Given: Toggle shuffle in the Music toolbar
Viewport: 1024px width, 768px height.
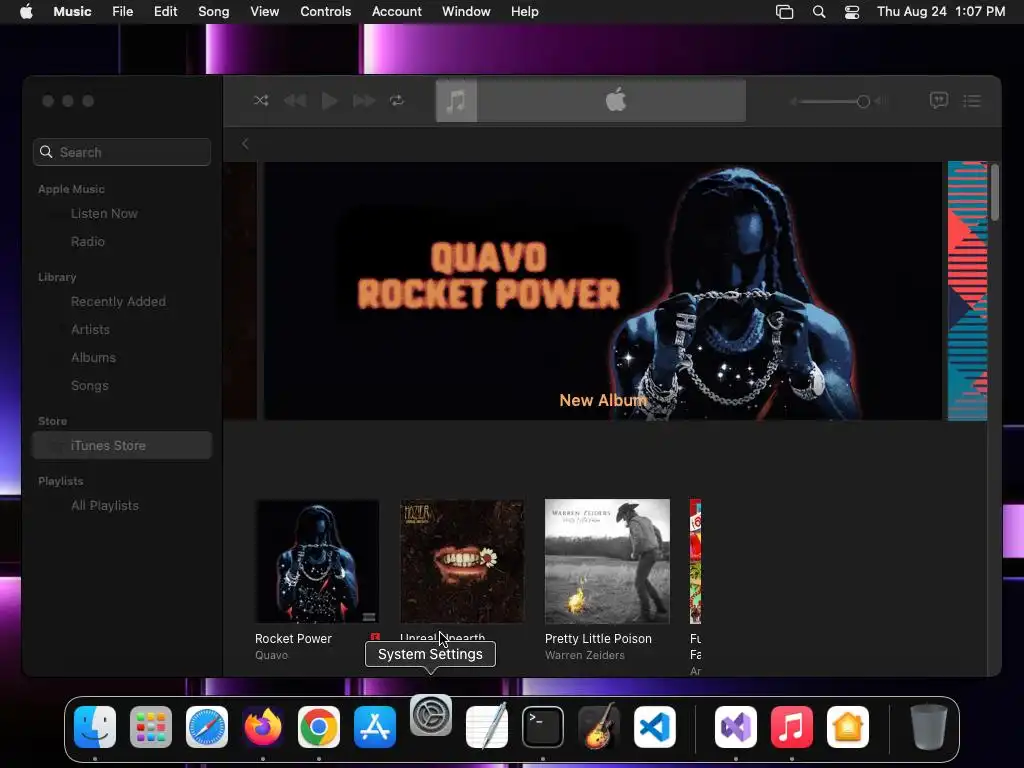Looking at the screenshot, I should coord(261,101).
